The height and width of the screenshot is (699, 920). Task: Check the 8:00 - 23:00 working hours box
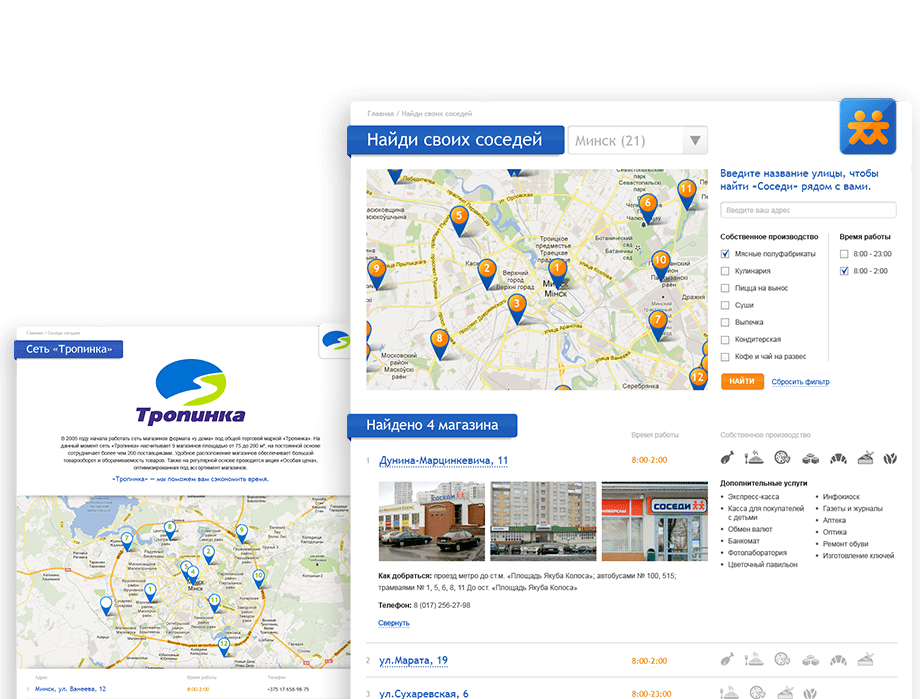pyautogui.click(x=844, y=254)
